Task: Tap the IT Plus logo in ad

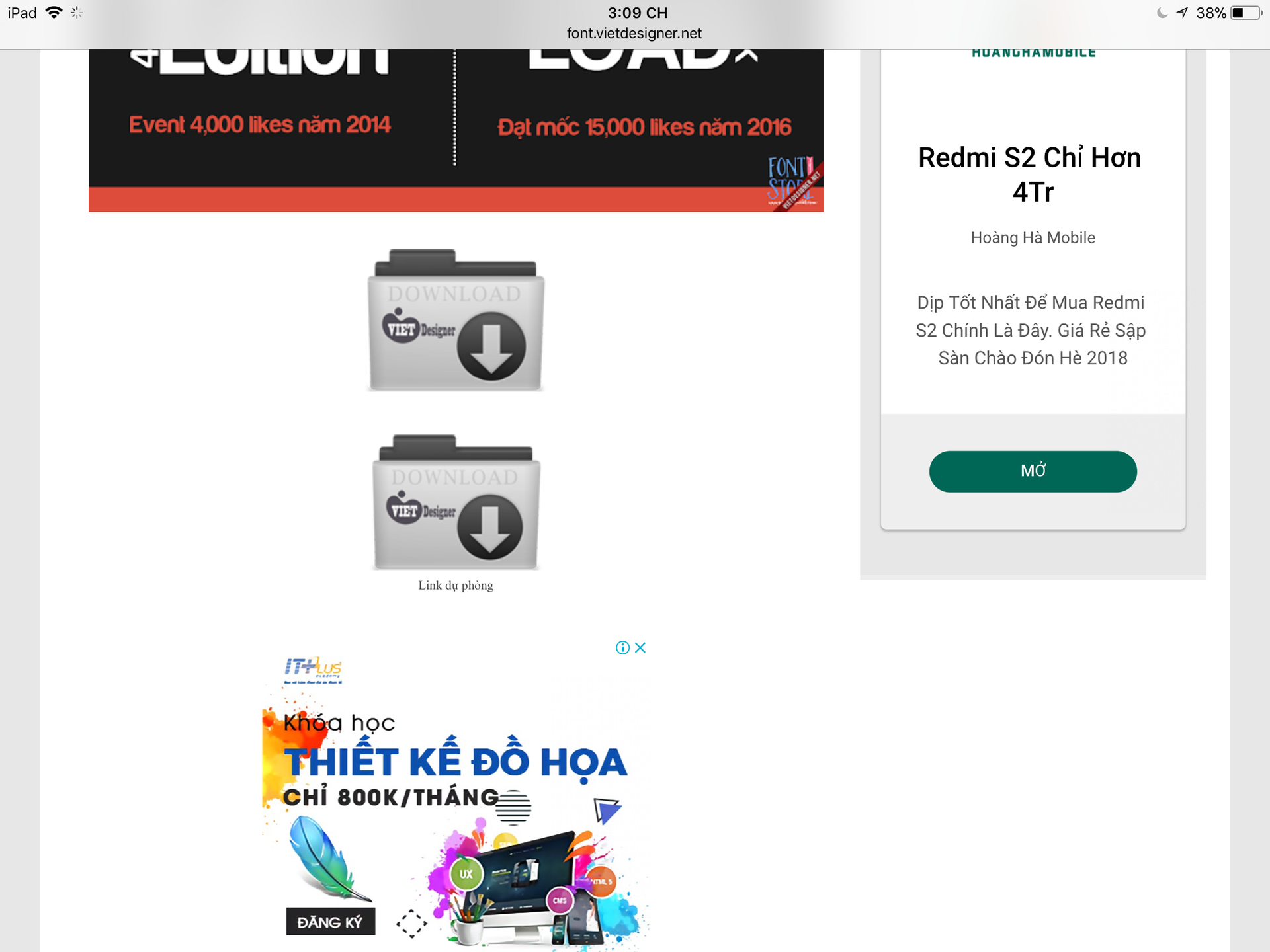Action: (313, 669)
